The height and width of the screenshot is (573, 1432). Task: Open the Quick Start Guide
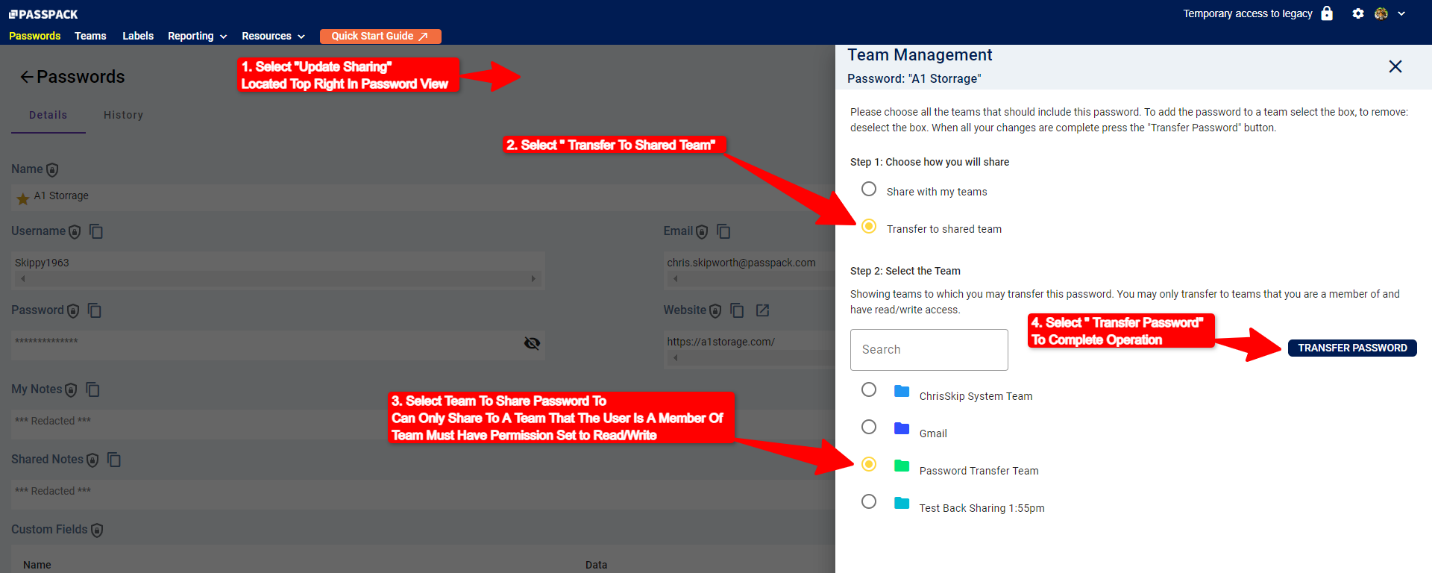[380, 36]
